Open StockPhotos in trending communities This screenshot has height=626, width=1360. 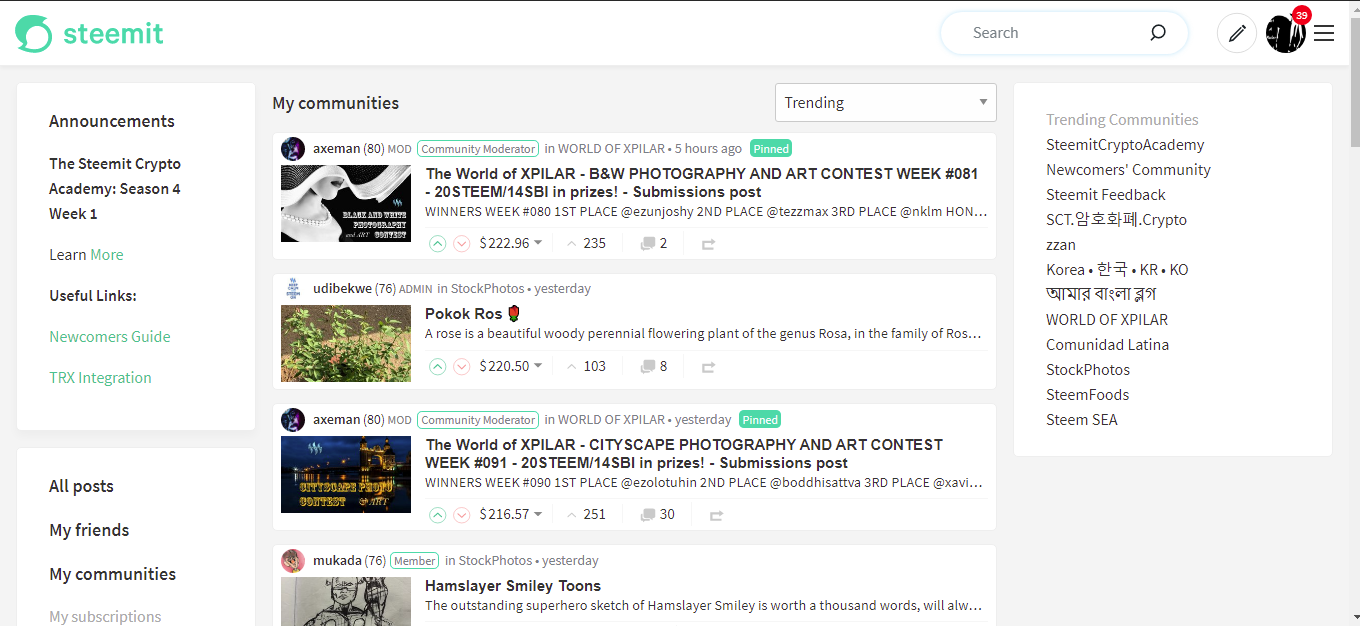point(1088,370)
